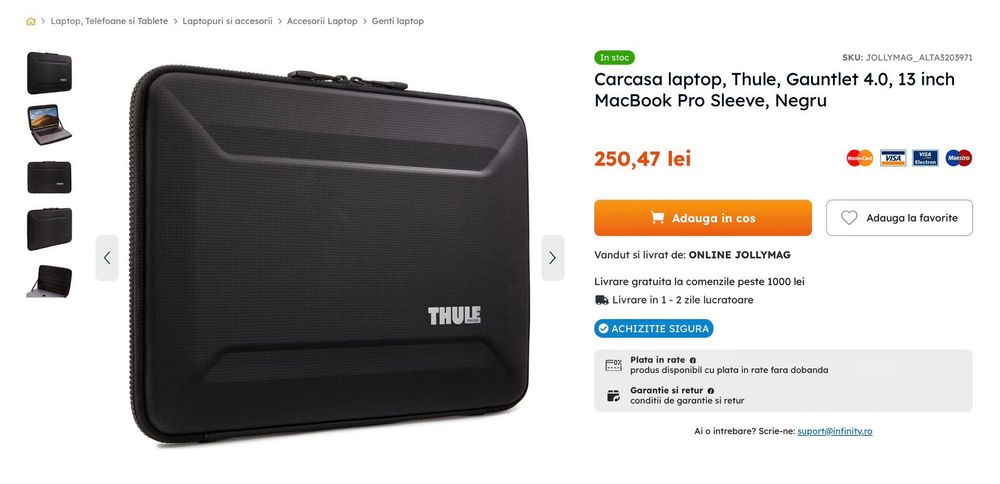1000x484 pixels.
Task: Open Laptopuri si accesorii breadcrumb
Action: click(227, 21)
